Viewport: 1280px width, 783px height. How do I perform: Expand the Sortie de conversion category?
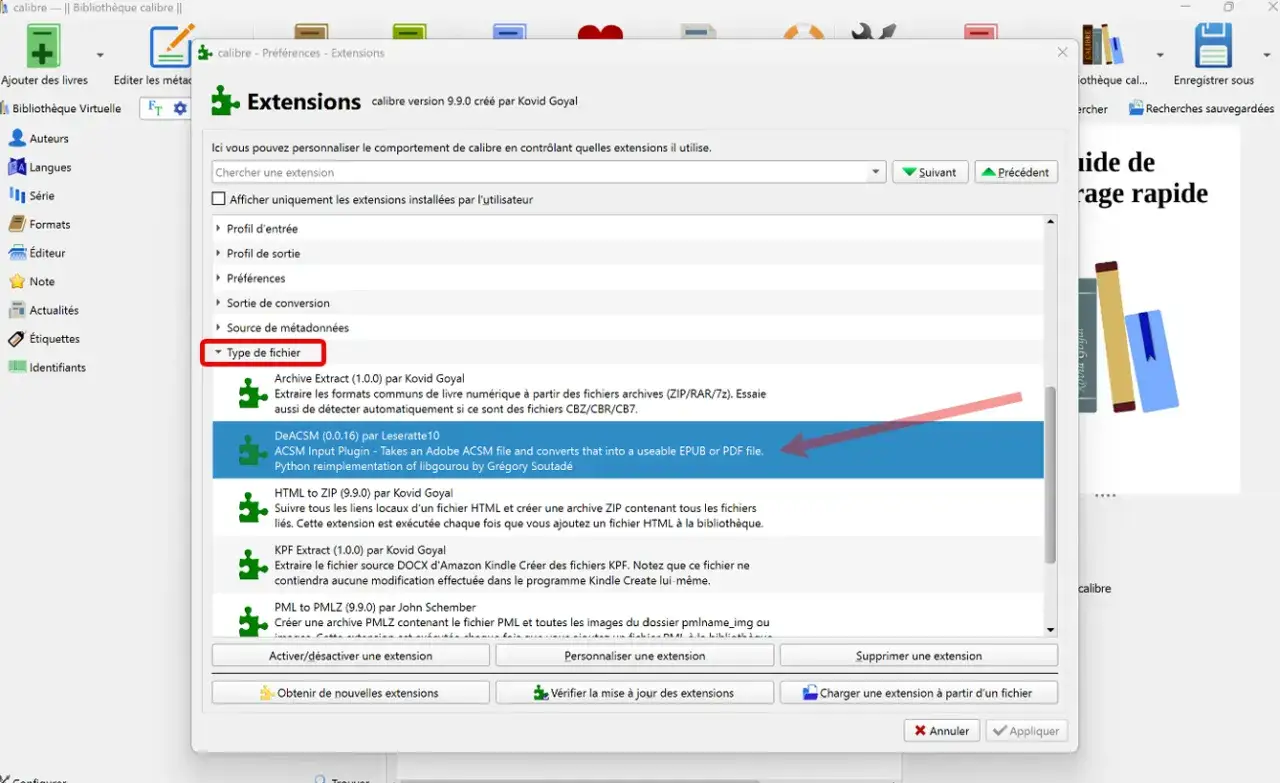(x=219, y=303)
